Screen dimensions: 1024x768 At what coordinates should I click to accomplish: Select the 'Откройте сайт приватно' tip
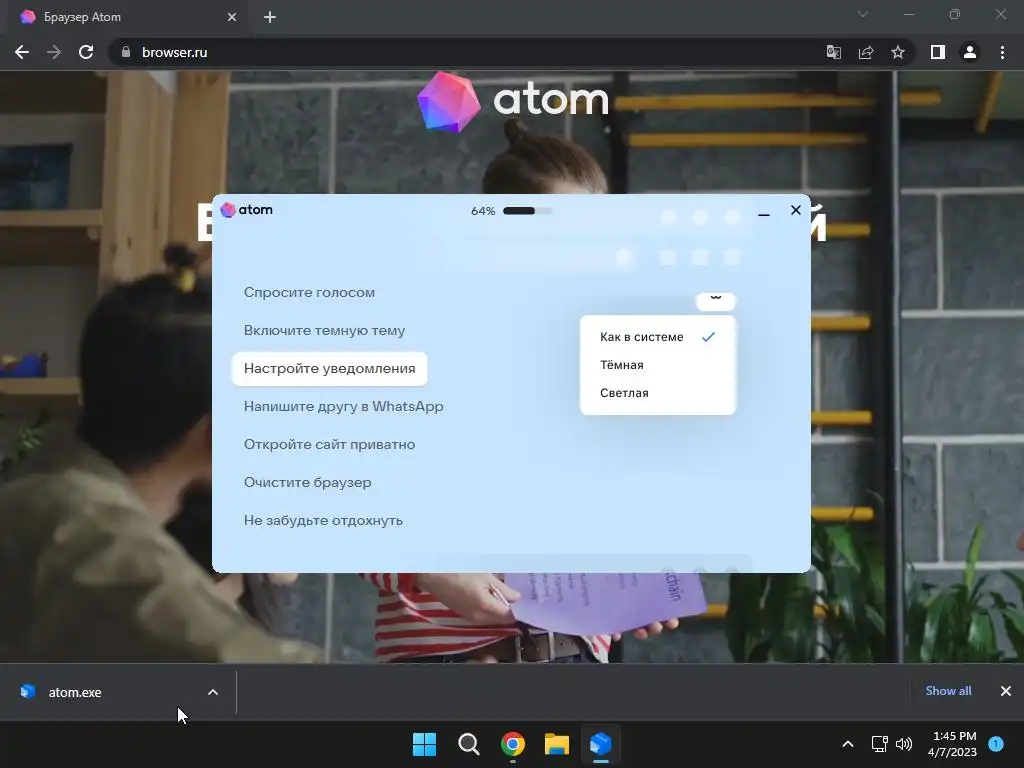coord(330,444)
